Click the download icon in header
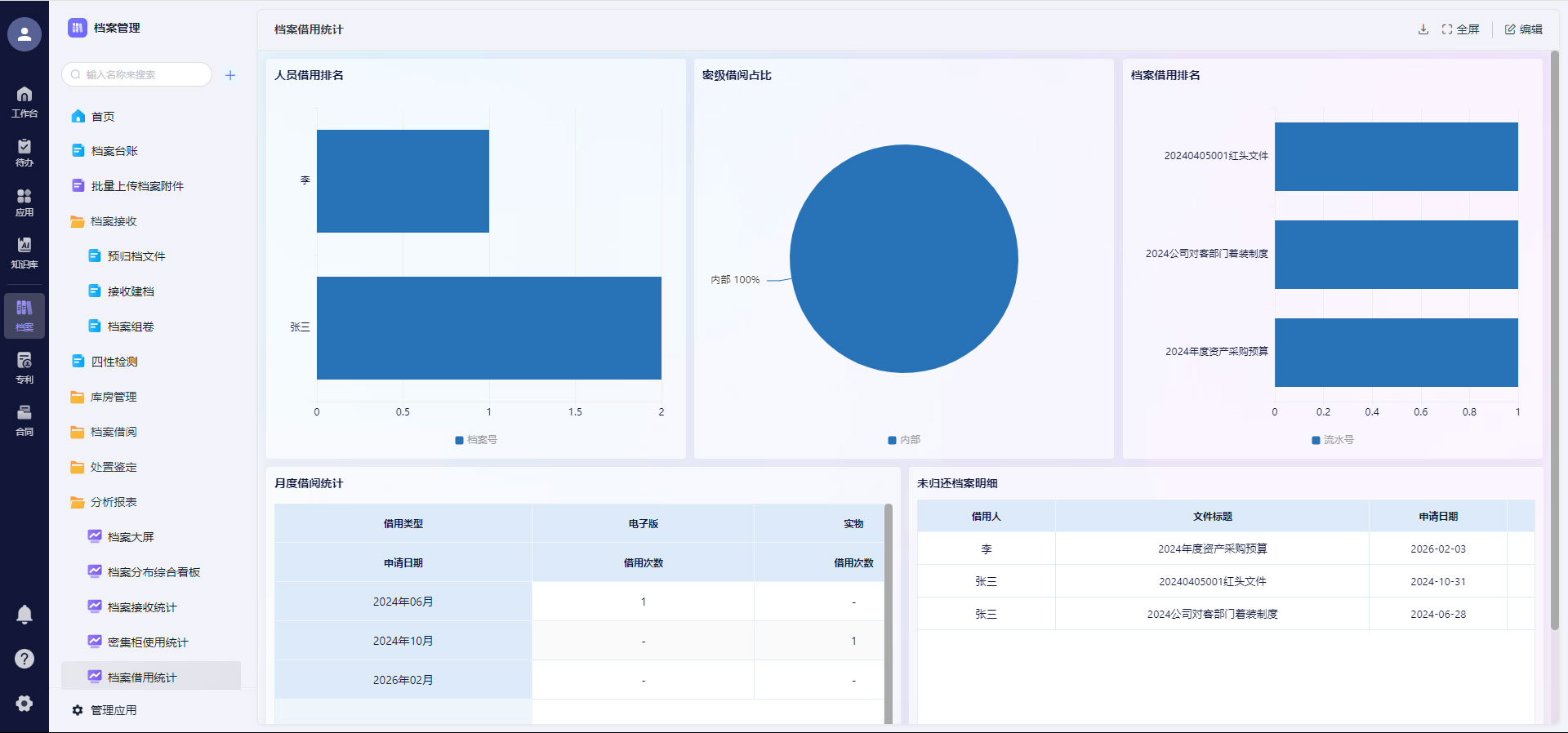Screen dimensions: 1568x733 [1423, 29]
